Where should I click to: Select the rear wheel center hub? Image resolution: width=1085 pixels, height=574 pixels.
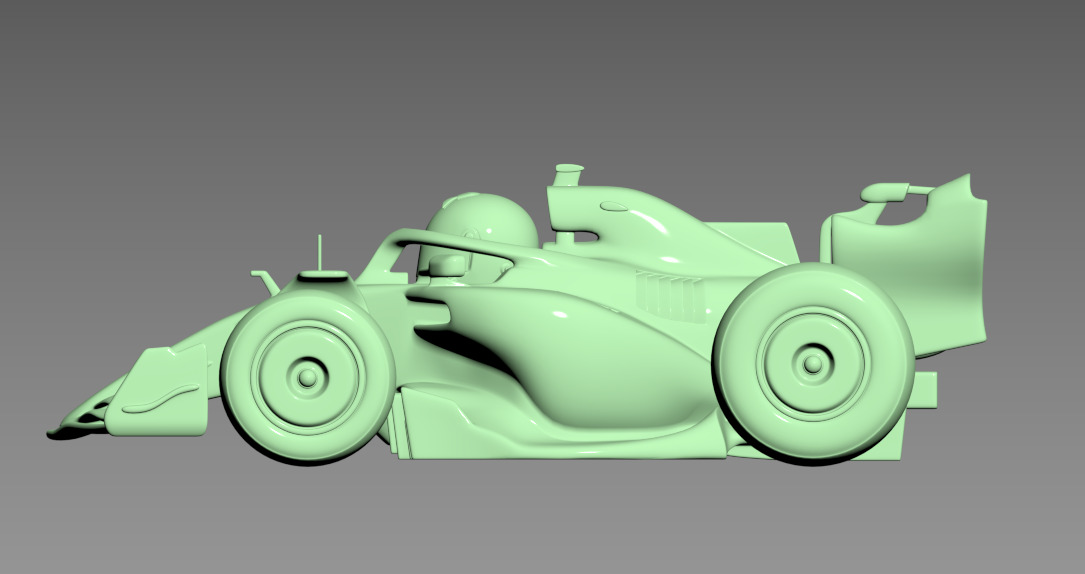point(813,362)
